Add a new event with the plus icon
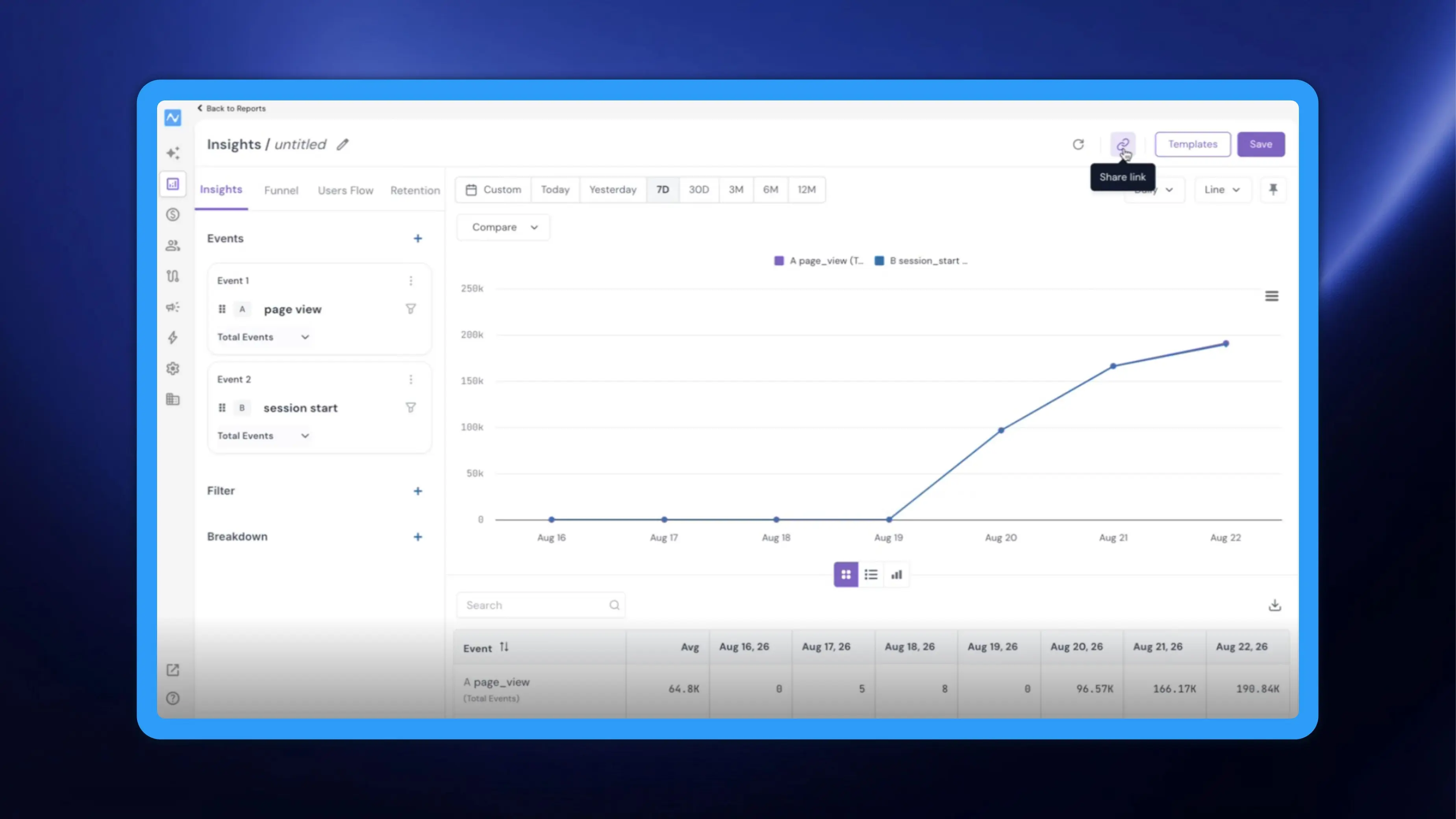 point(418,239)
